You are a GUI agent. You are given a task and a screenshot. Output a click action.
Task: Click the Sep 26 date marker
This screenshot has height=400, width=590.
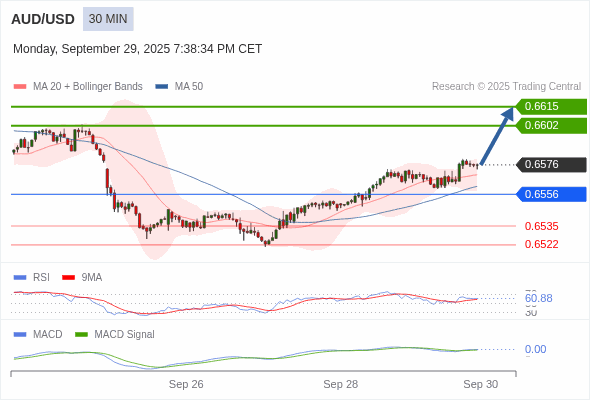[186, 384]
